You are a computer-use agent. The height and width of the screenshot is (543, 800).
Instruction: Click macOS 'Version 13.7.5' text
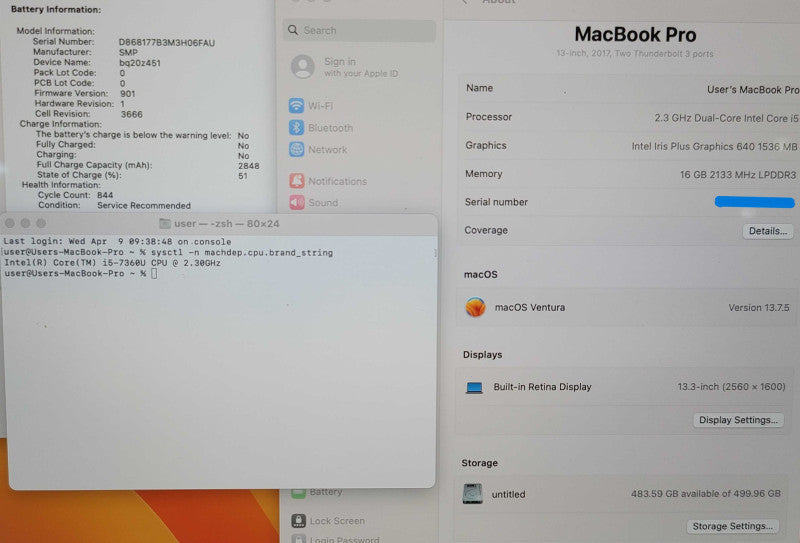click(x=759, y=308)
